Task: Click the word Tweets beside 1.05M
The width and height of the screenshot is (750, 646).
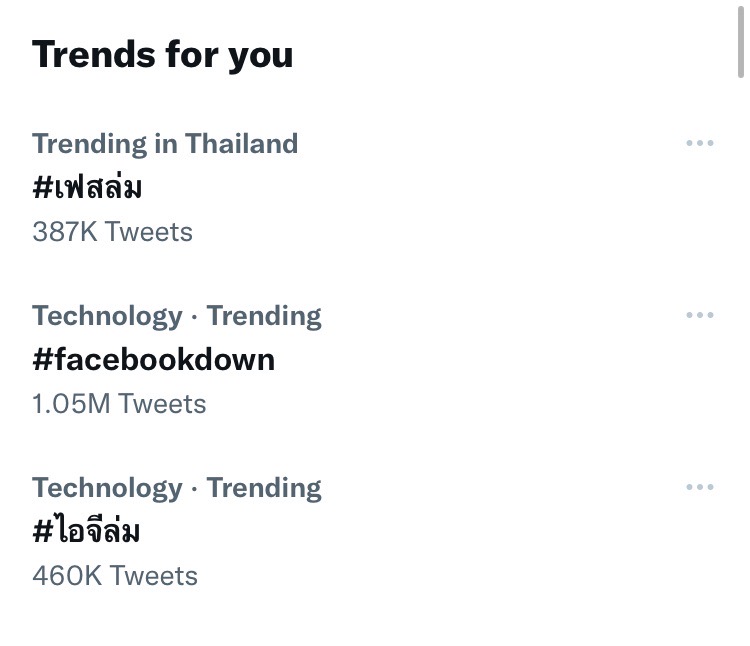Action: pos(162,404)
